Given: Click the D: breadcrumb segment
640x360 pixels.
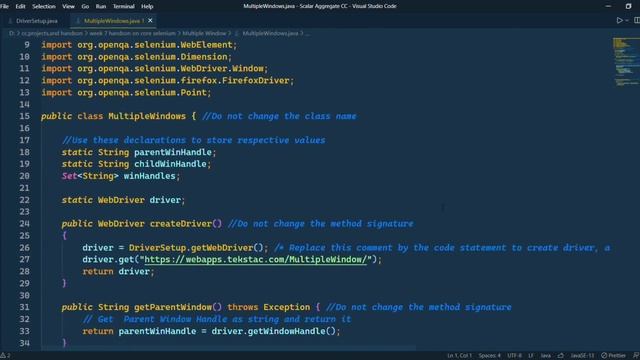Looking at the screenshot, I should coord(11,33).
